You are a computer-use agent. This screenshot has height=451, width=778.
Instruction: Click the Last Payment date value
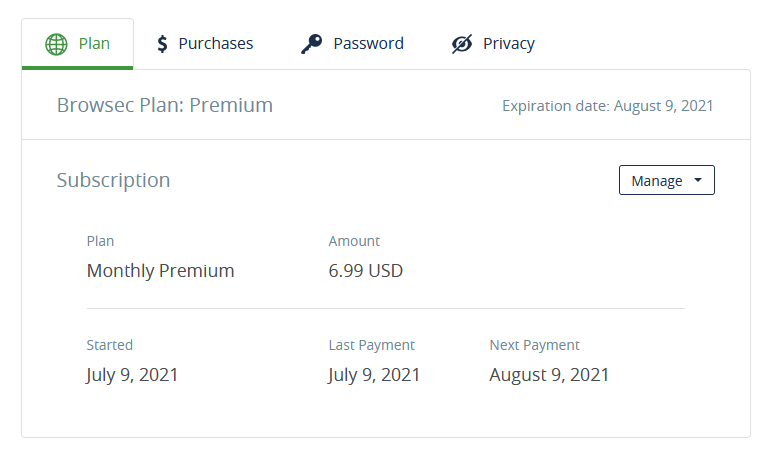[x=374, y=375]
